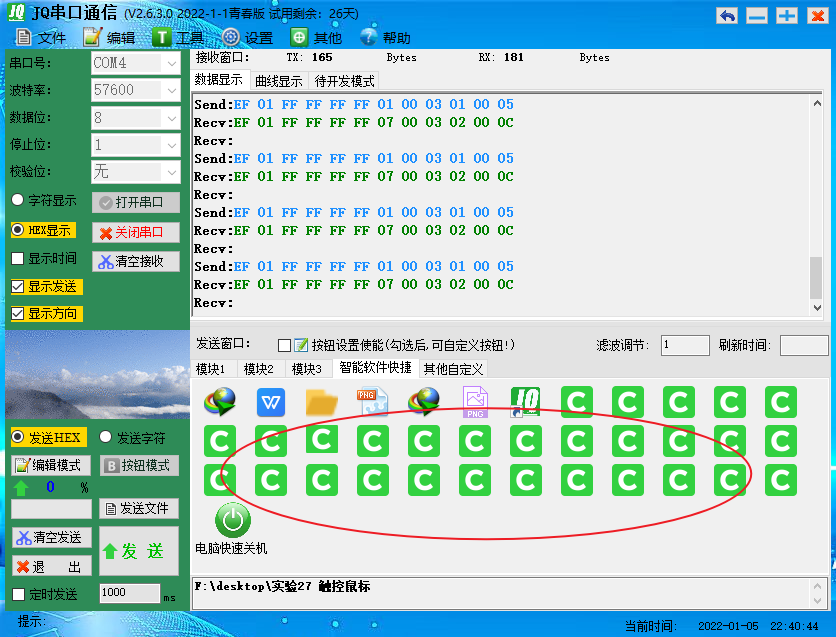Click the 1000 ms timer interval field
Viewport: 836px width, 637px height.
tap(130, 593)
